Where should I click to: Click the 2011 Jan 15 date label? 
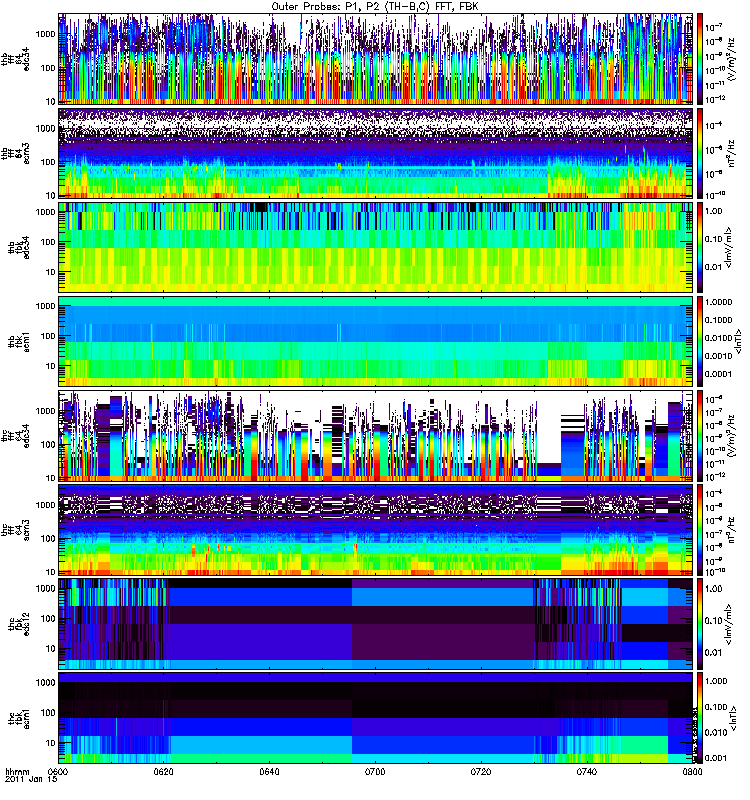32,780
